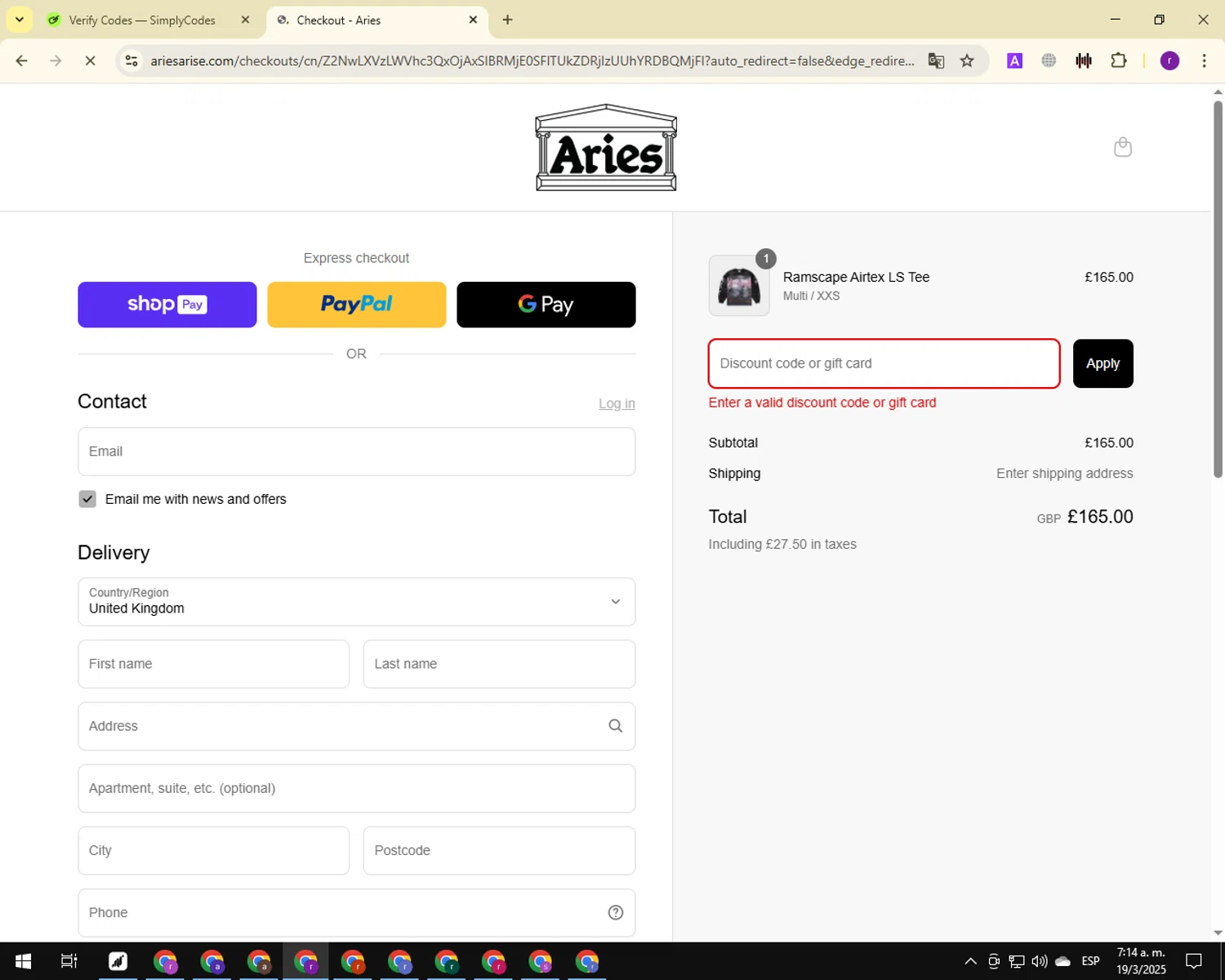Click the Including £27.50 in taxes text

[x=782, y=544]
